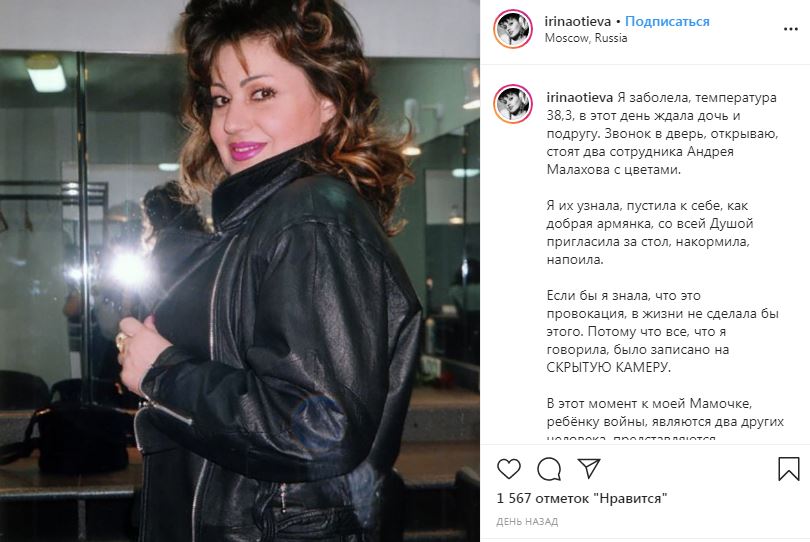
Task: Click the black leather jacket in the photo
Action: coord(279,351)
